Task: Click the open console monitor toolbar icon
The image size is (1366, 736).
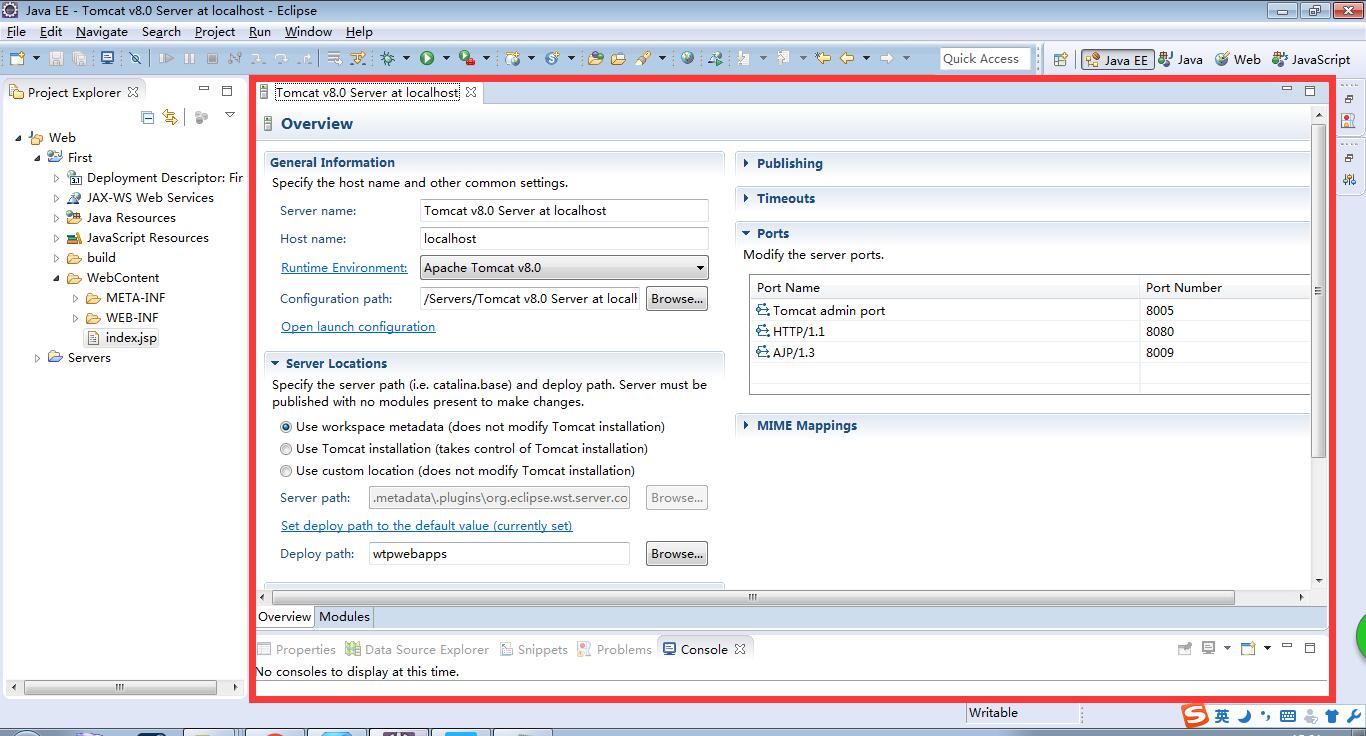Action: pos(106,59)
